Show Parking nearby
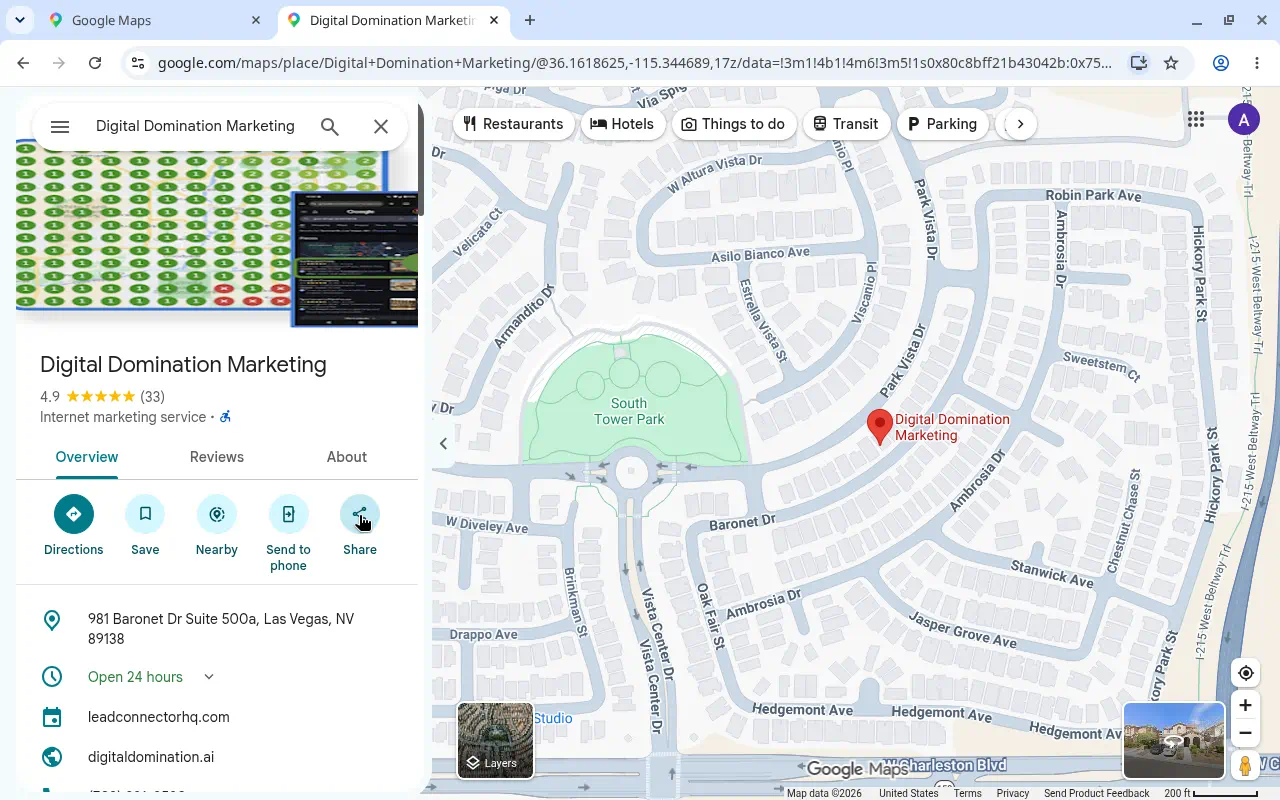This screenshot has height=800, width=1280. pos(943,124)
